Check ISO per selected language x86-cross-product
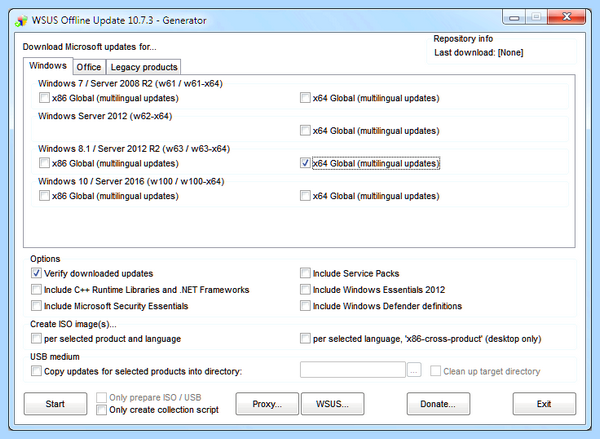Viewport: 600px width, 439px height. coord(305,339)
